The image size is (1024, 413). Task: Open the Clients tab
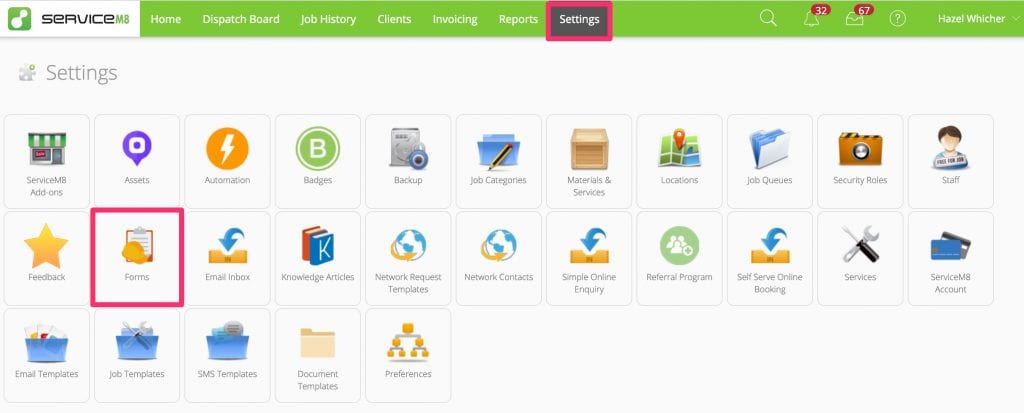pos(394,19)
